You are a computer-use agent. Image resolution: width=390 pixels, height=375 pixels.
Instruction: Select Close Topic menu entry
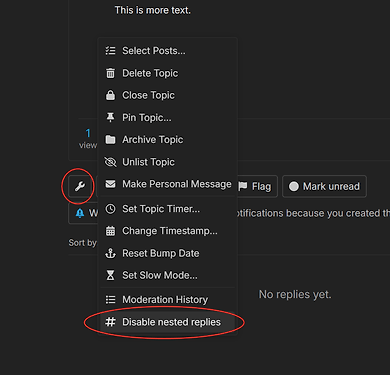pyautogui.click(x=168, y=95)
